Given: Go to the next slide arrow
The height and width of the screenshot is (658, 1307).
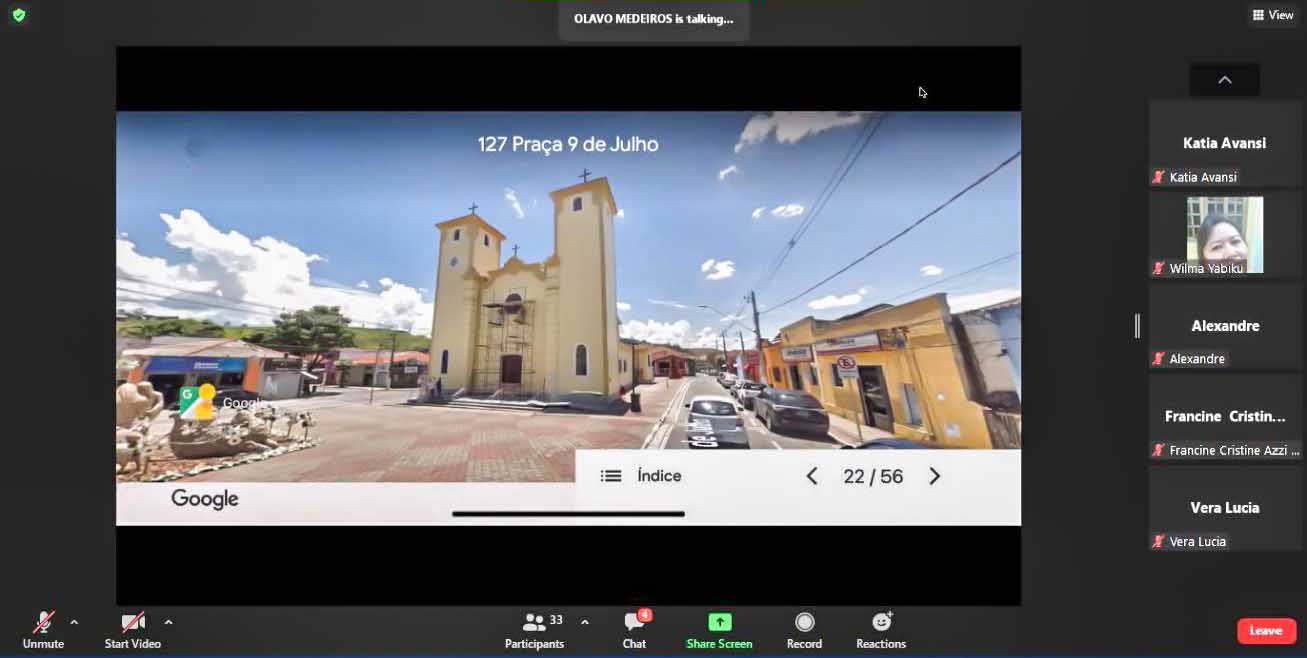Looking at the screenshot, I should pos(935,477).
